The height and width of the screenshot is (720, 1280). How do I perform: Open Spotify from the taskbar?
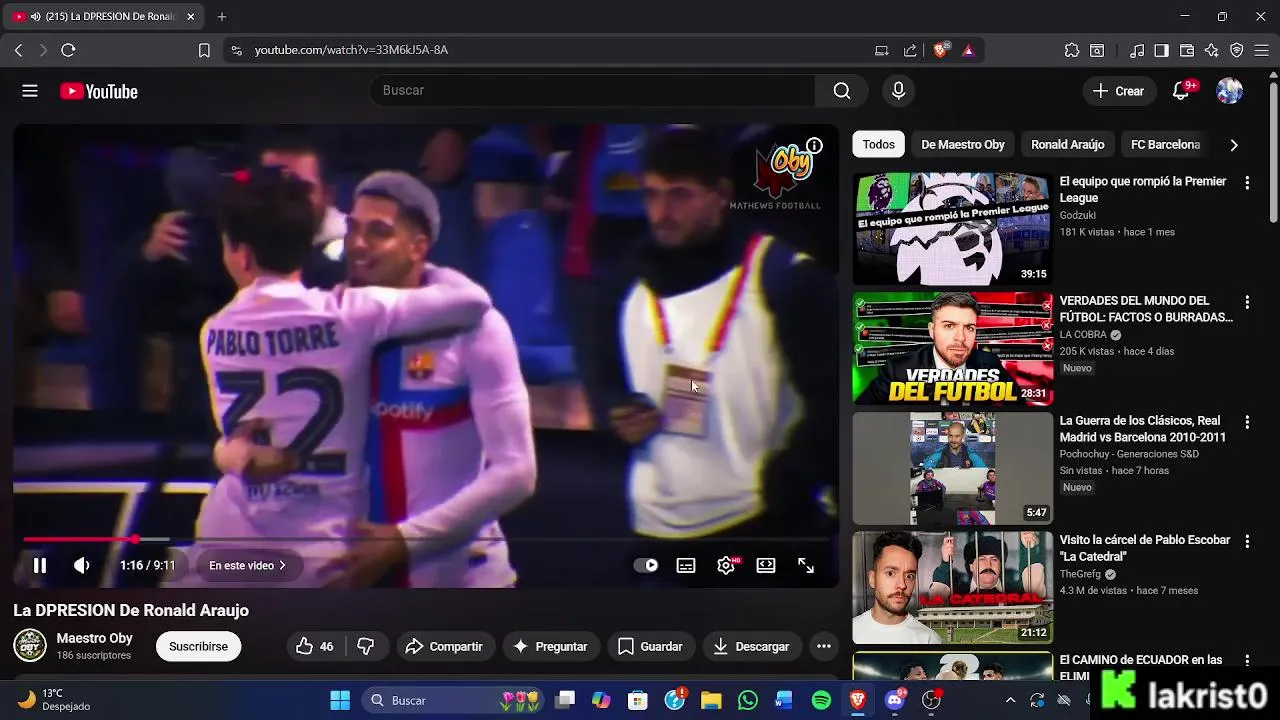[x=821, y=700]
